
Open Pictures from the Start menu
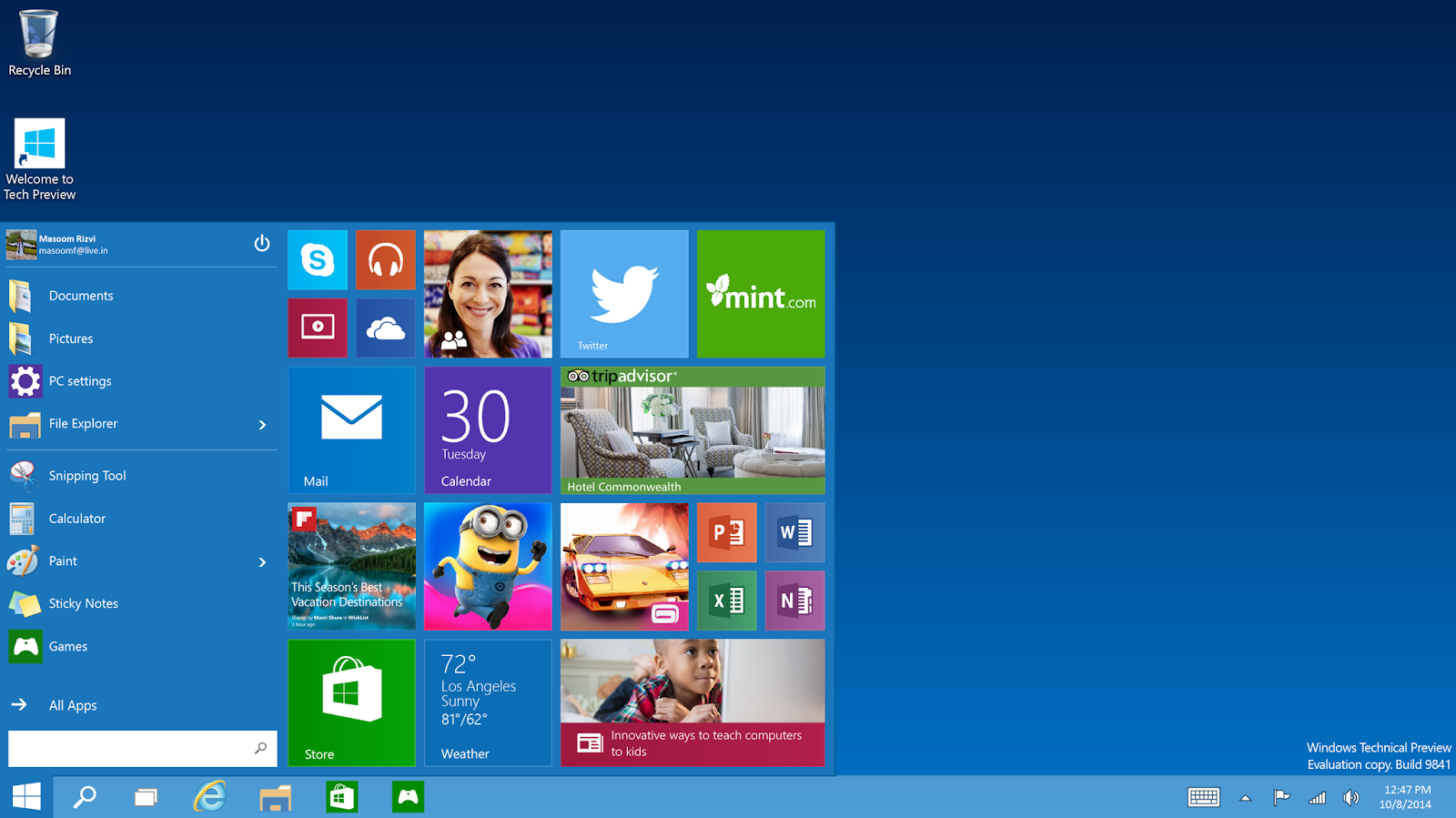pos(141,338)
